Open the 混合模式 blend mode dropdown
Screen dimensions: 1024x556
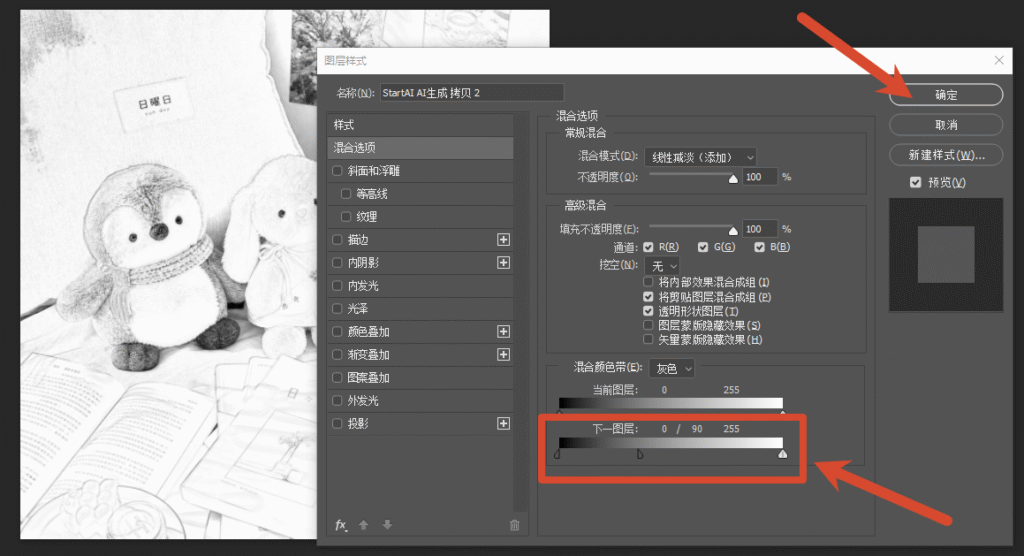coord(700,157)
